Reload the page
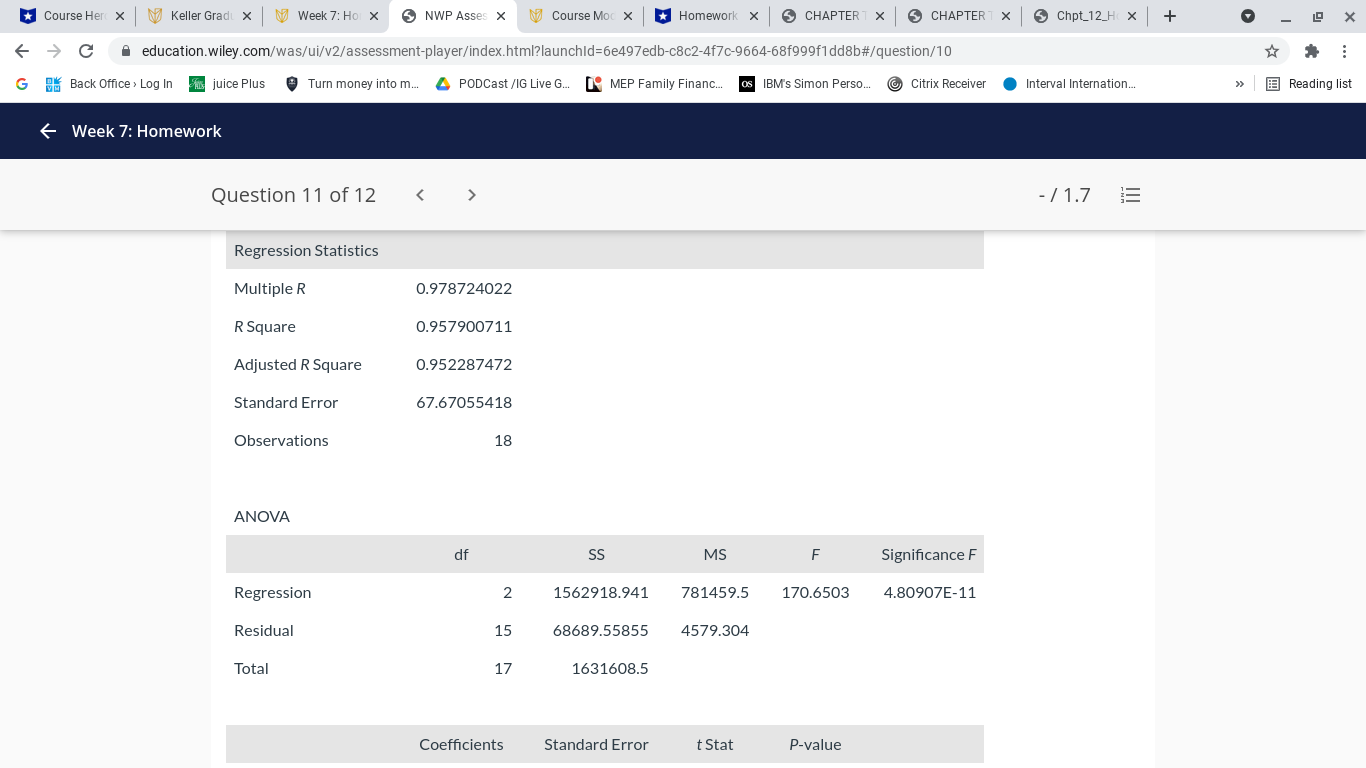Image resolution: width=1366 pixels, height=768 pixels. pyautogui.click(x=86, y=51)
